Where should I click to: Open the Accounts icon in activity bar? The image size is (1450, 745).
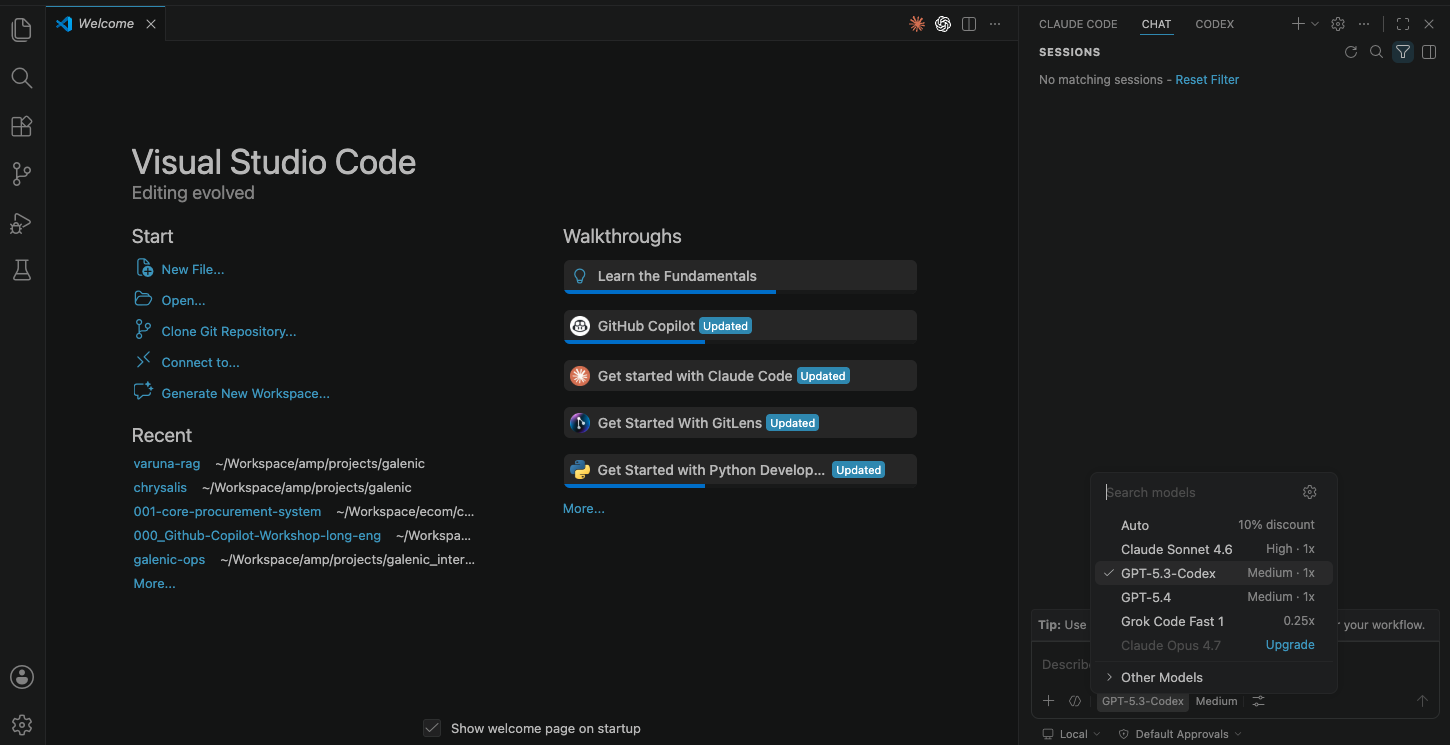(x=22, y=677)
